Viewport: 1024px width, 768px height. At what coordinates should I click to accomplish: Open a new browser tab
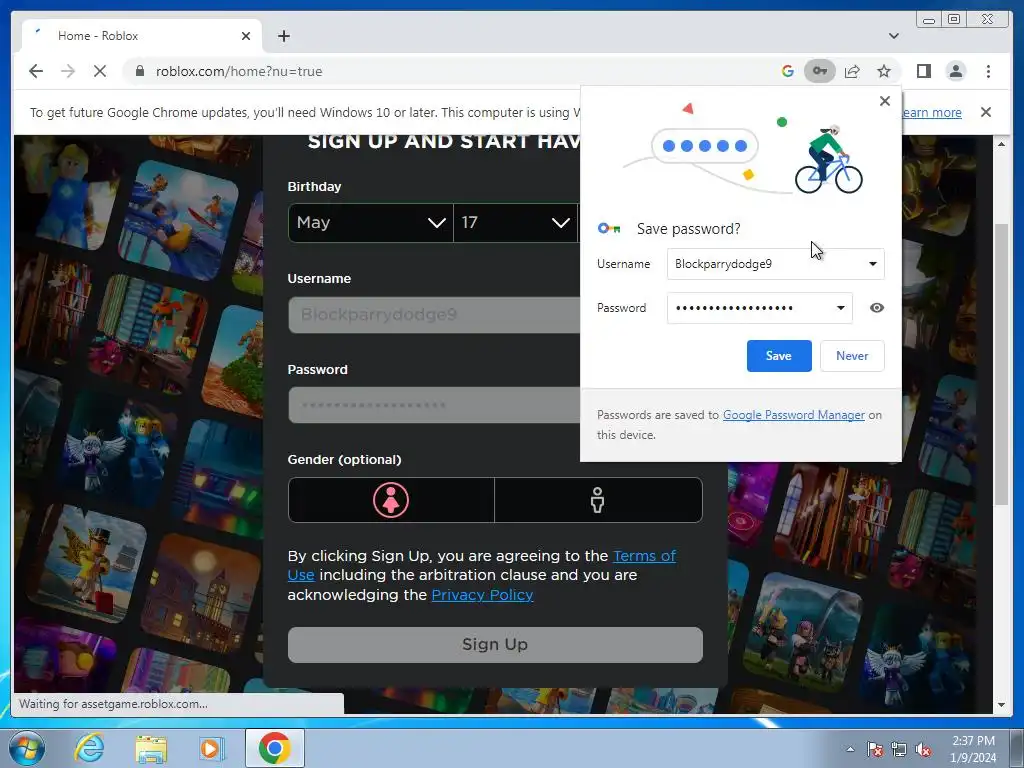[x=283, y=36]
